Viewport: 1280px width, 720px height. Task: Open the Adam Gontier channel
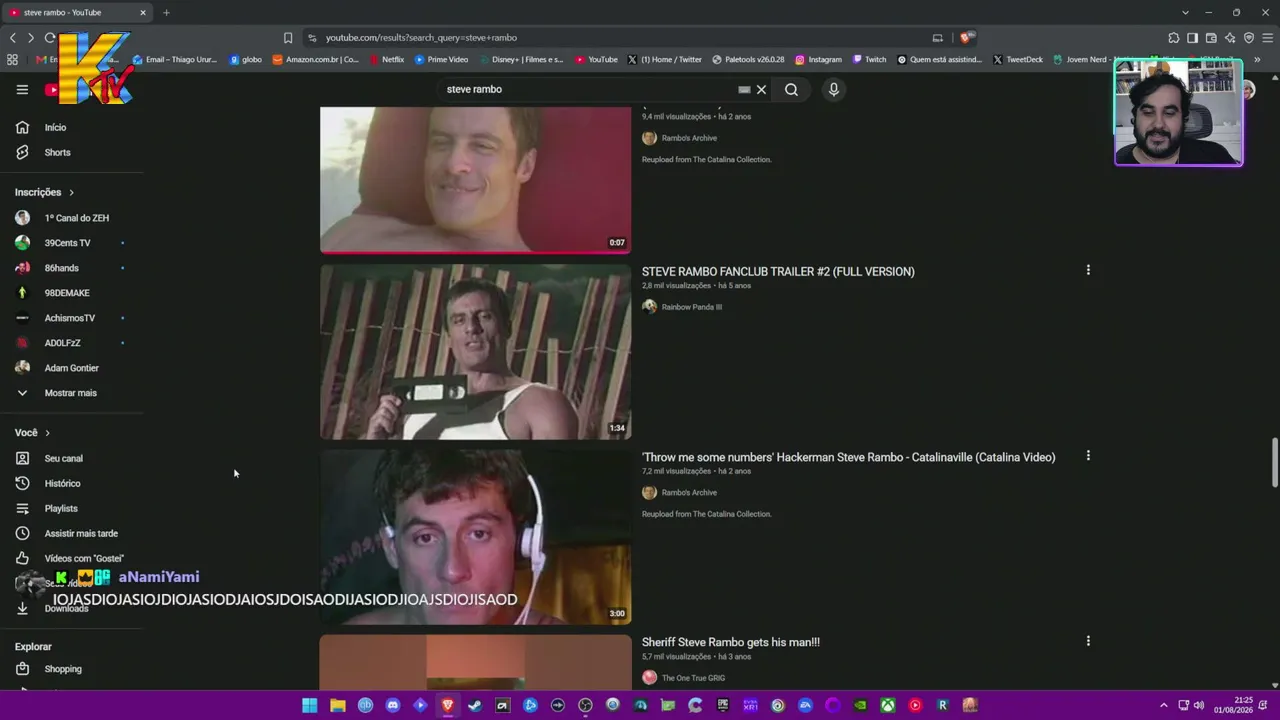click(72, 368)
